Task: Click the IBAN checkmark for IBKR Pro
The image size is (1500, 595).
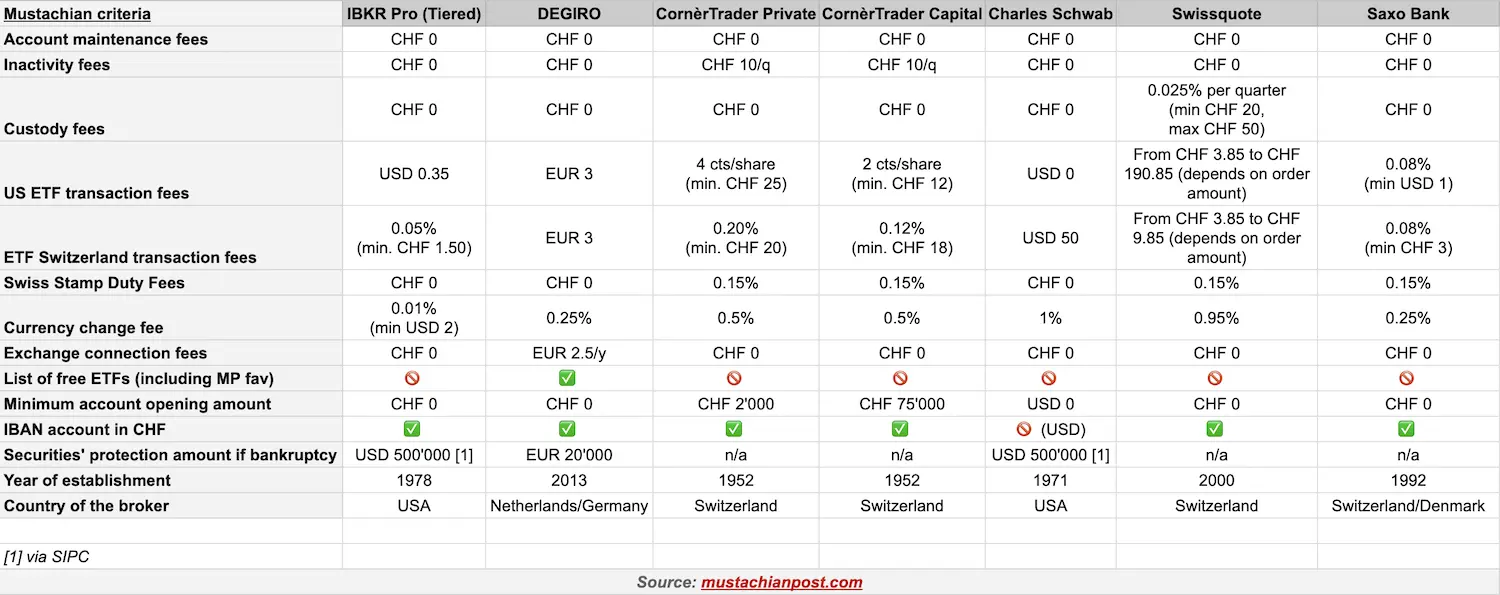Action: tap(413, 429)
